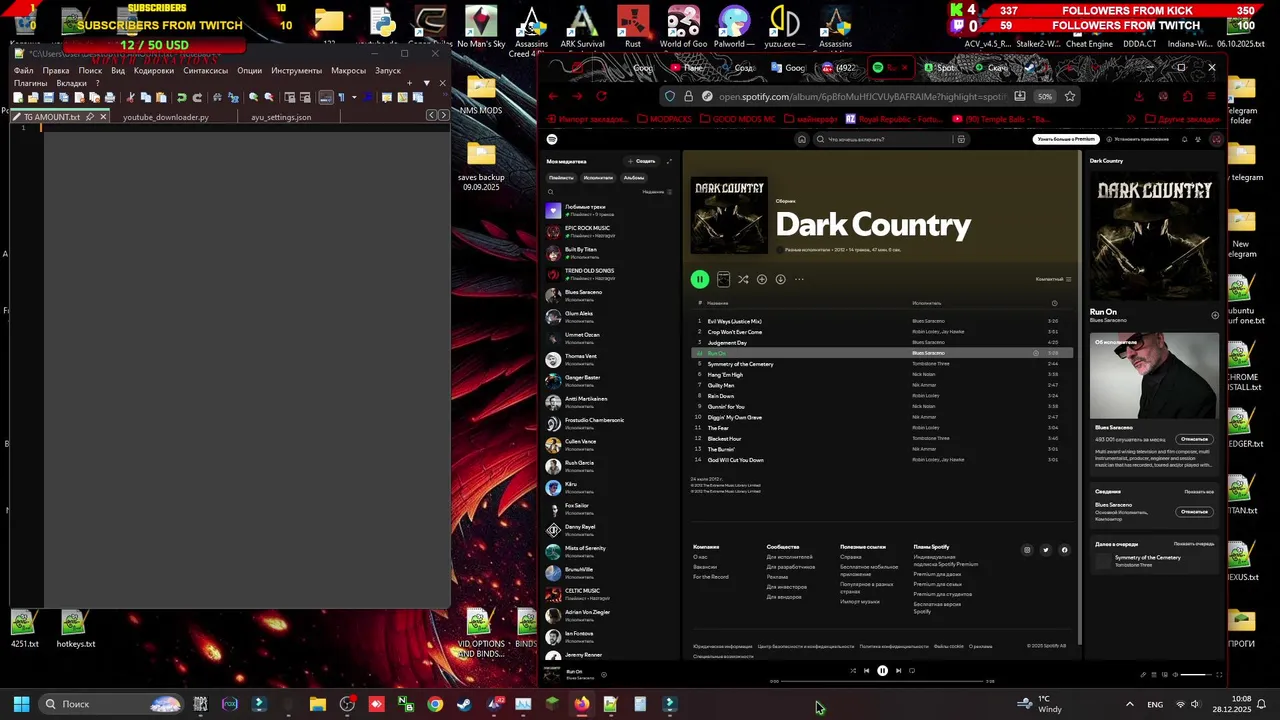Toggle repeat in the bottom player bar
This screenshot has width=1280, height=720.
tap(912, 671)
